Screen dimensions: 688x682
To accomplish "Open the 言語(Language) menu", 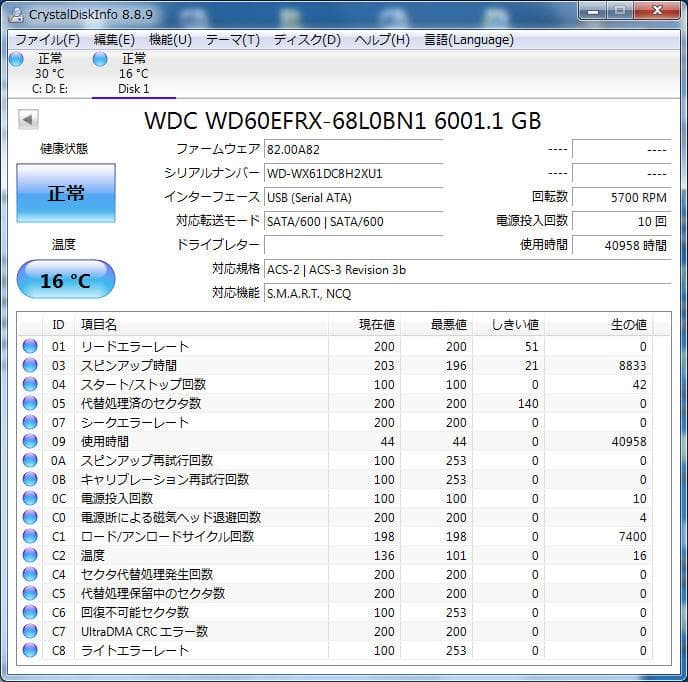I will (469, 40).
